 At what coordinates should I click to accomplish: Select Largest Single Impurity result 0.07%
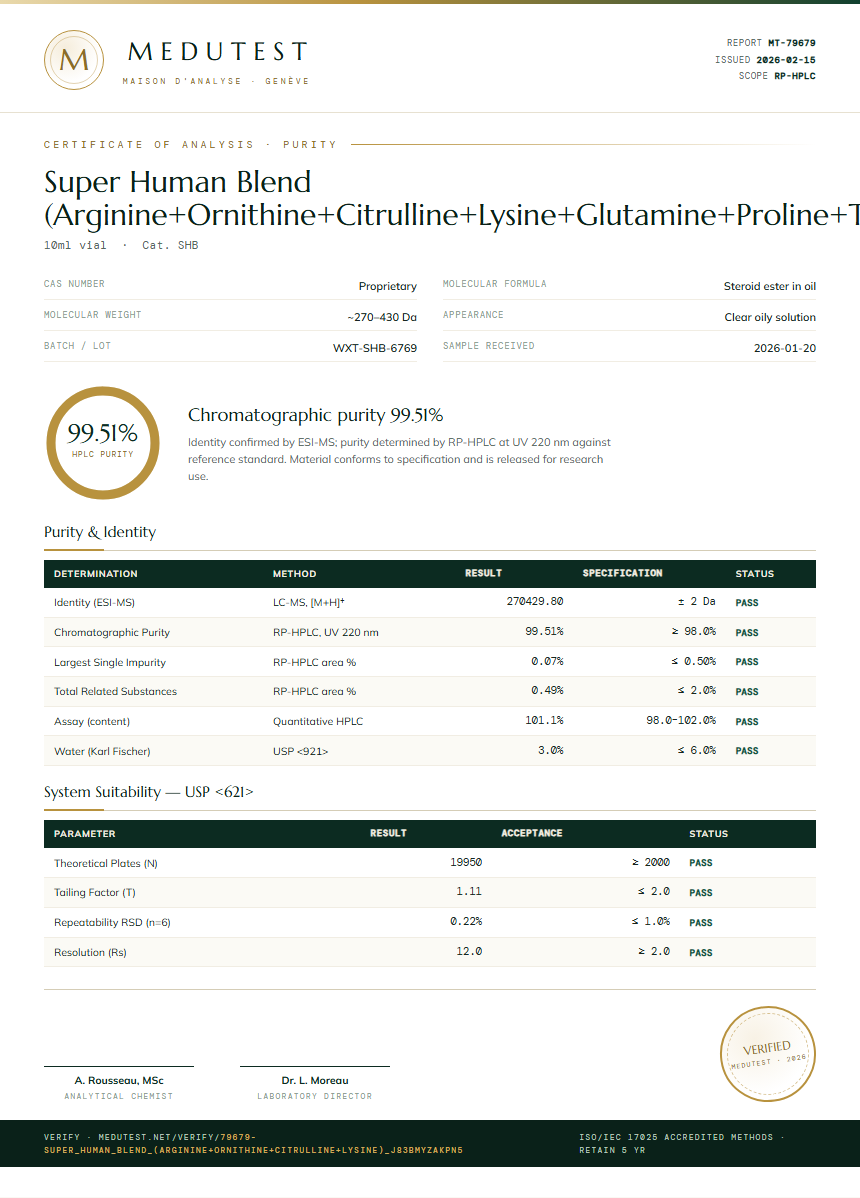tap(547, 661)
